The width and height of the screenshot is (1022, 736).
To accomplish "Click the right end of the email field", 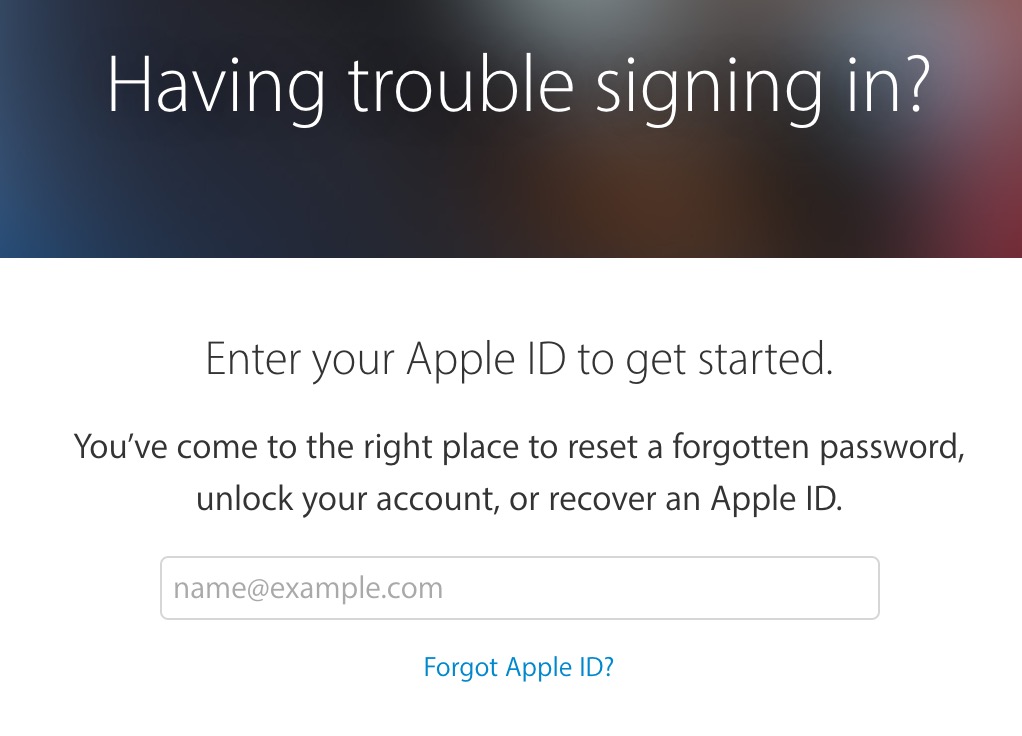I will 847,588.
